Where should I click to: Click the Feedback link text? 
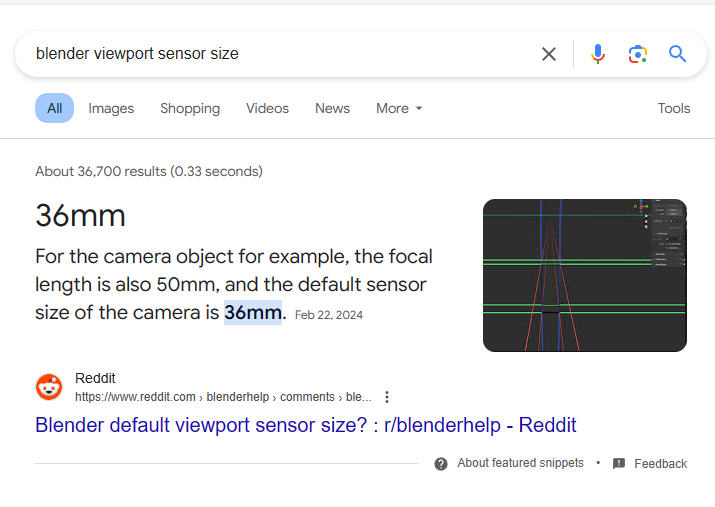[x=660, y=464]
